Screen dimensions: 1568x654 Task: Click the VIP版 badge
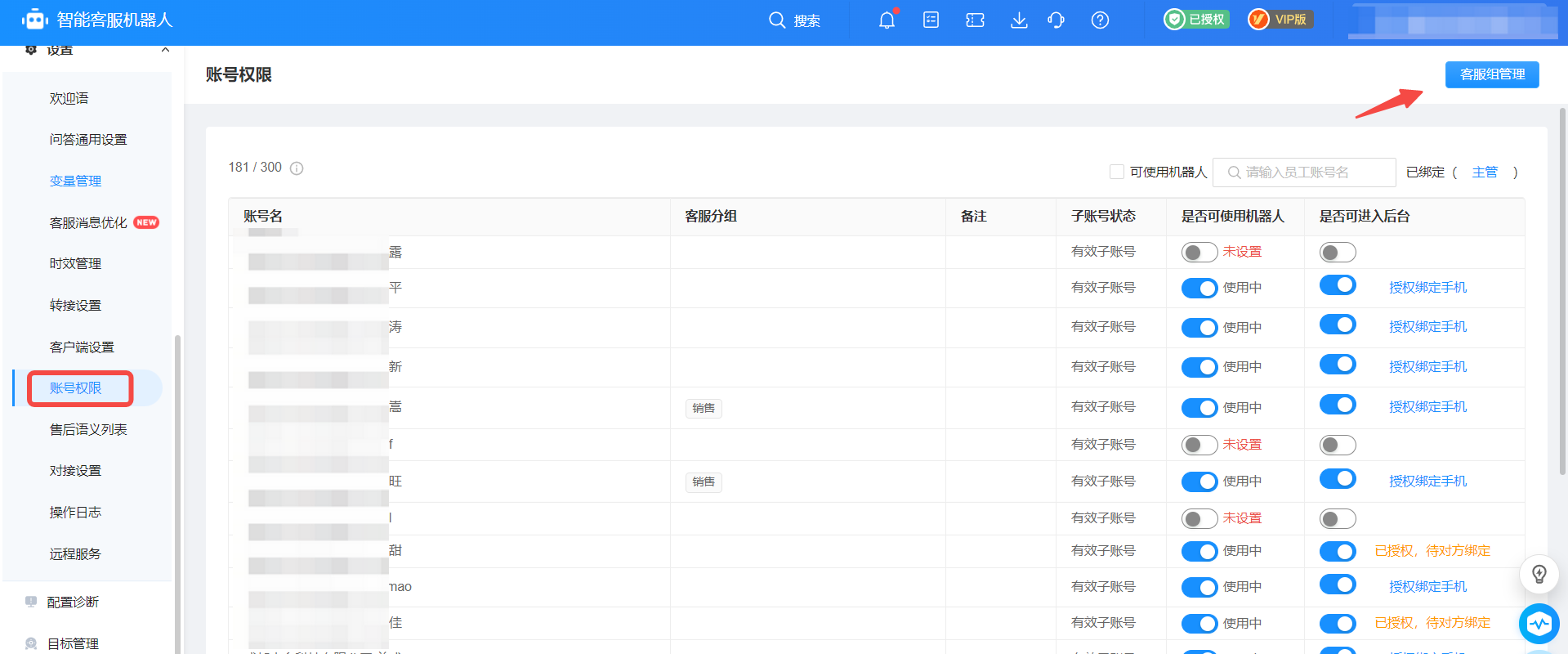pos(1280,19)
